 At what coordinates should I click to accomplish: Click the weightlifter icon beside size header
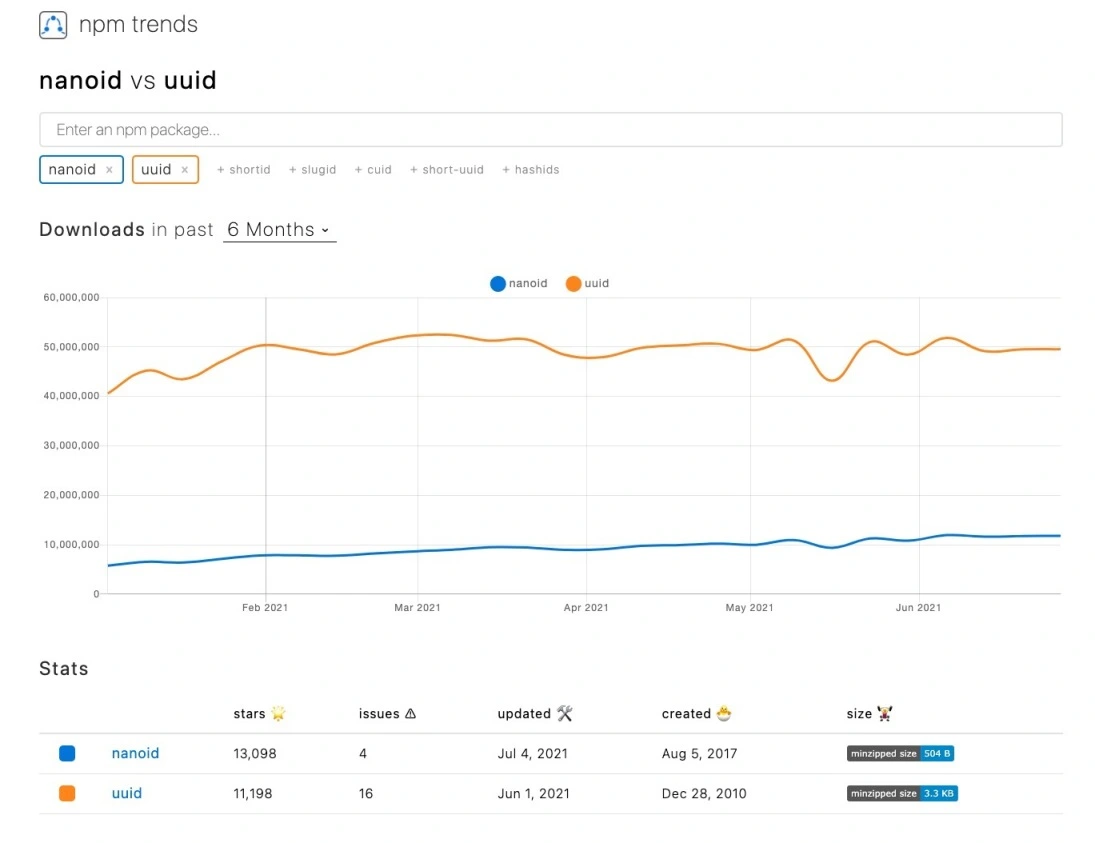pos(885,713)
